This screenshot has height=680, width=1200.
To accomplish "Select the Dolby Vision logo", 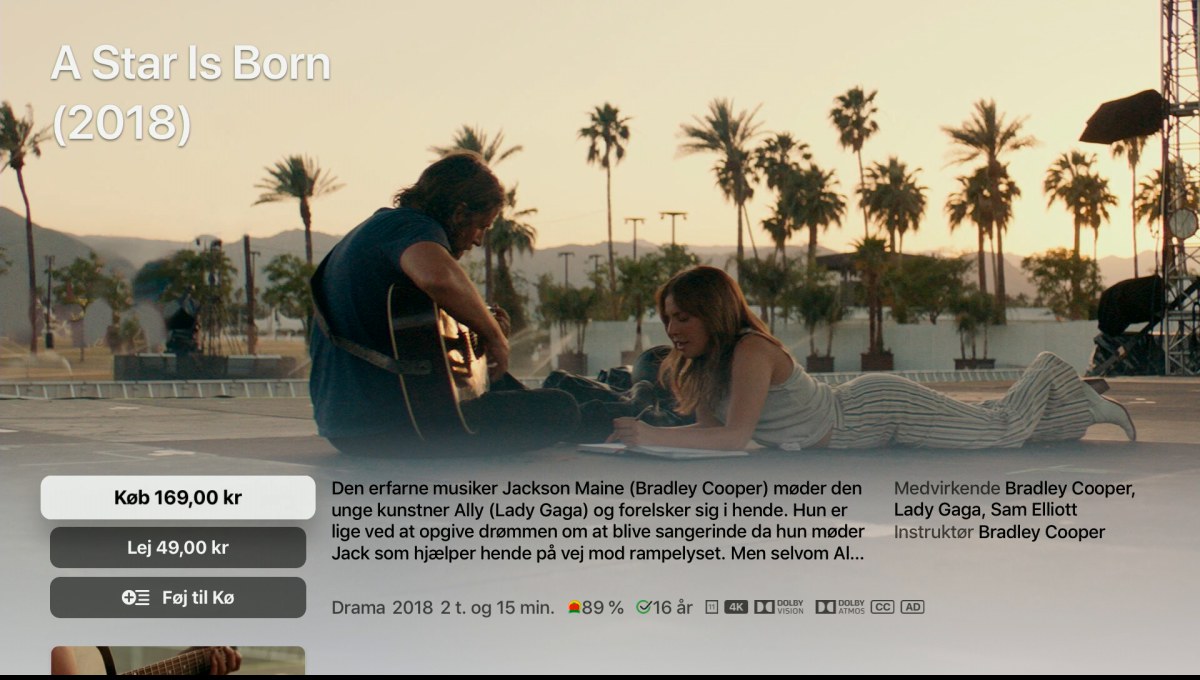I will [x=779, y=607].
